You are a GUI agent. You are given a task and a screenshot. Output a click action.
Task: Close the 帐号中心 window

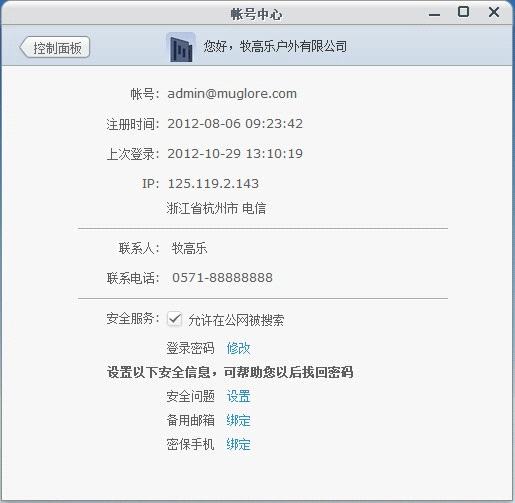tap(494, 12)
